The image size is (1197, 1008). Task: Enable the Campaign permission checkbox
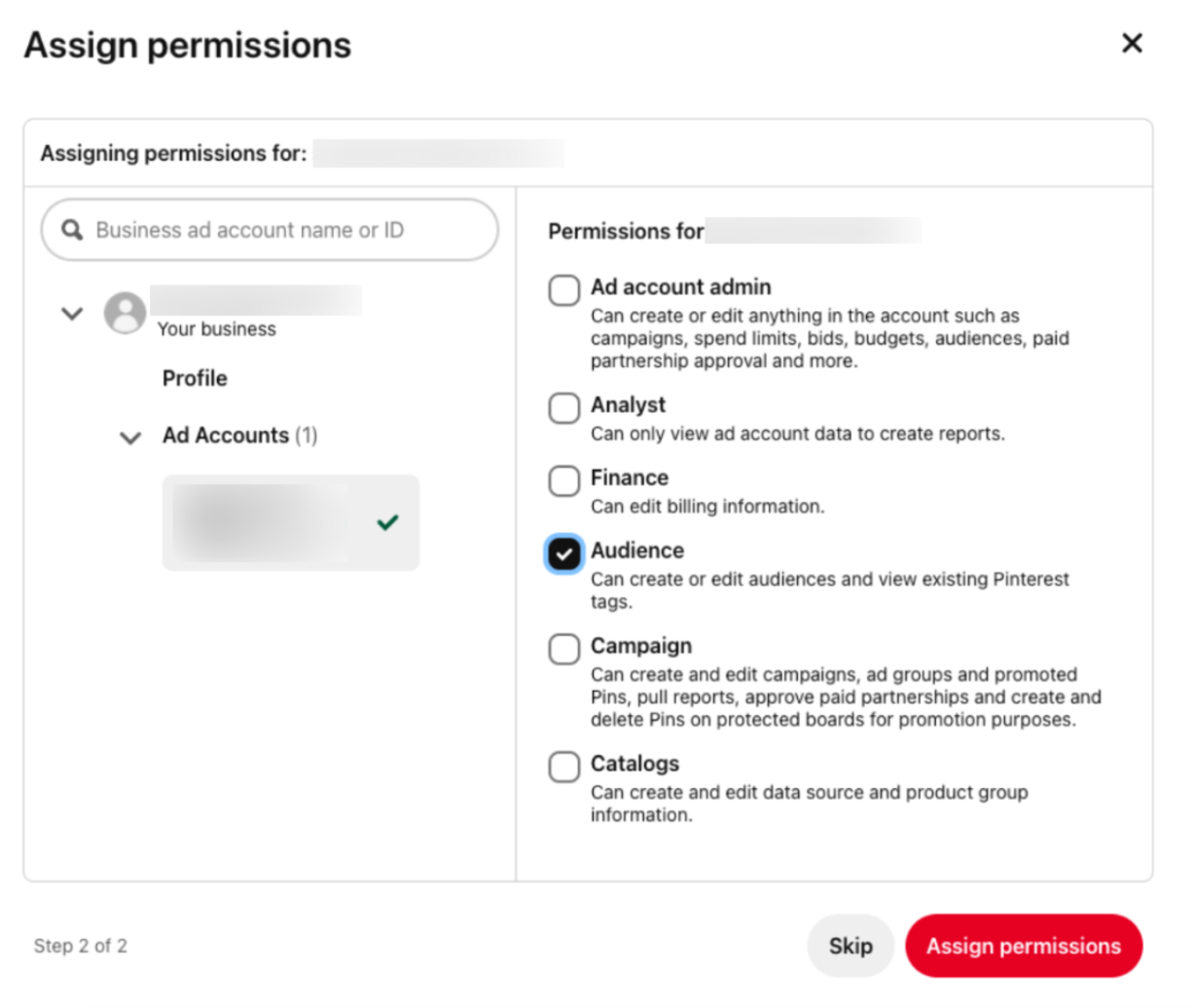[564, 649]
